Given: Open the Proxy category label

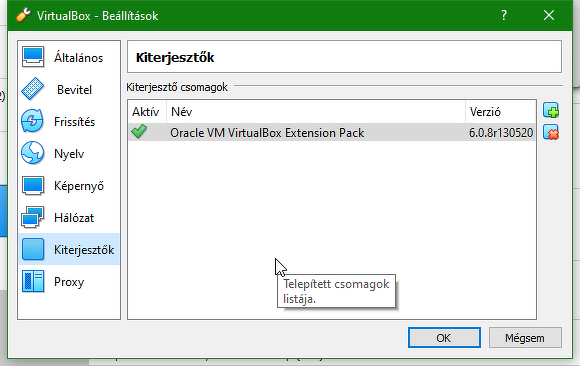Looking at the screenshot, I should pyautogui.click(x=69, y=282).
